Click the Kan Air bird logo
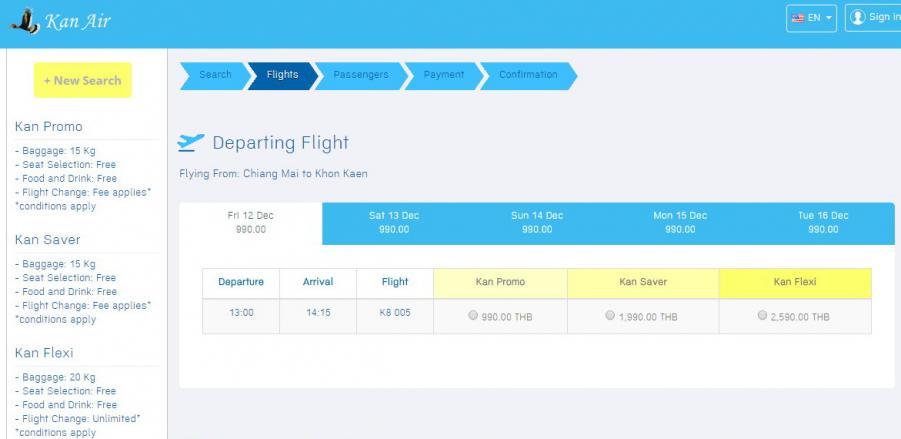This screenshot has height=439, width=901. pyautogui.click(x=20, y=22)
